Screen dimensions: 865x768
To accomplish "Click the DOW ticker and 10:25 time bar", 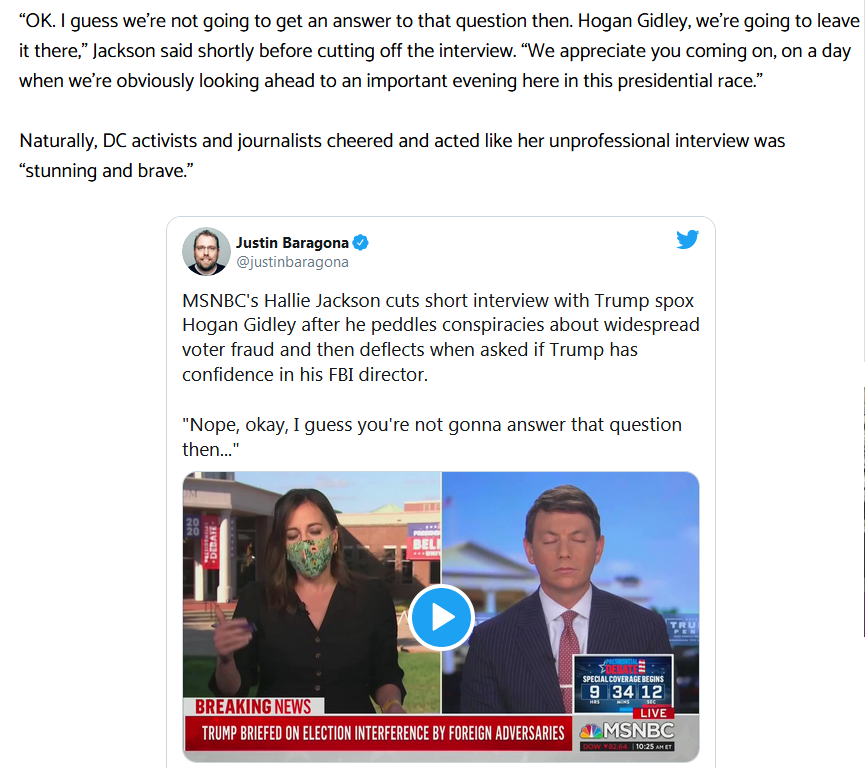I will click(x=627, y=746).
